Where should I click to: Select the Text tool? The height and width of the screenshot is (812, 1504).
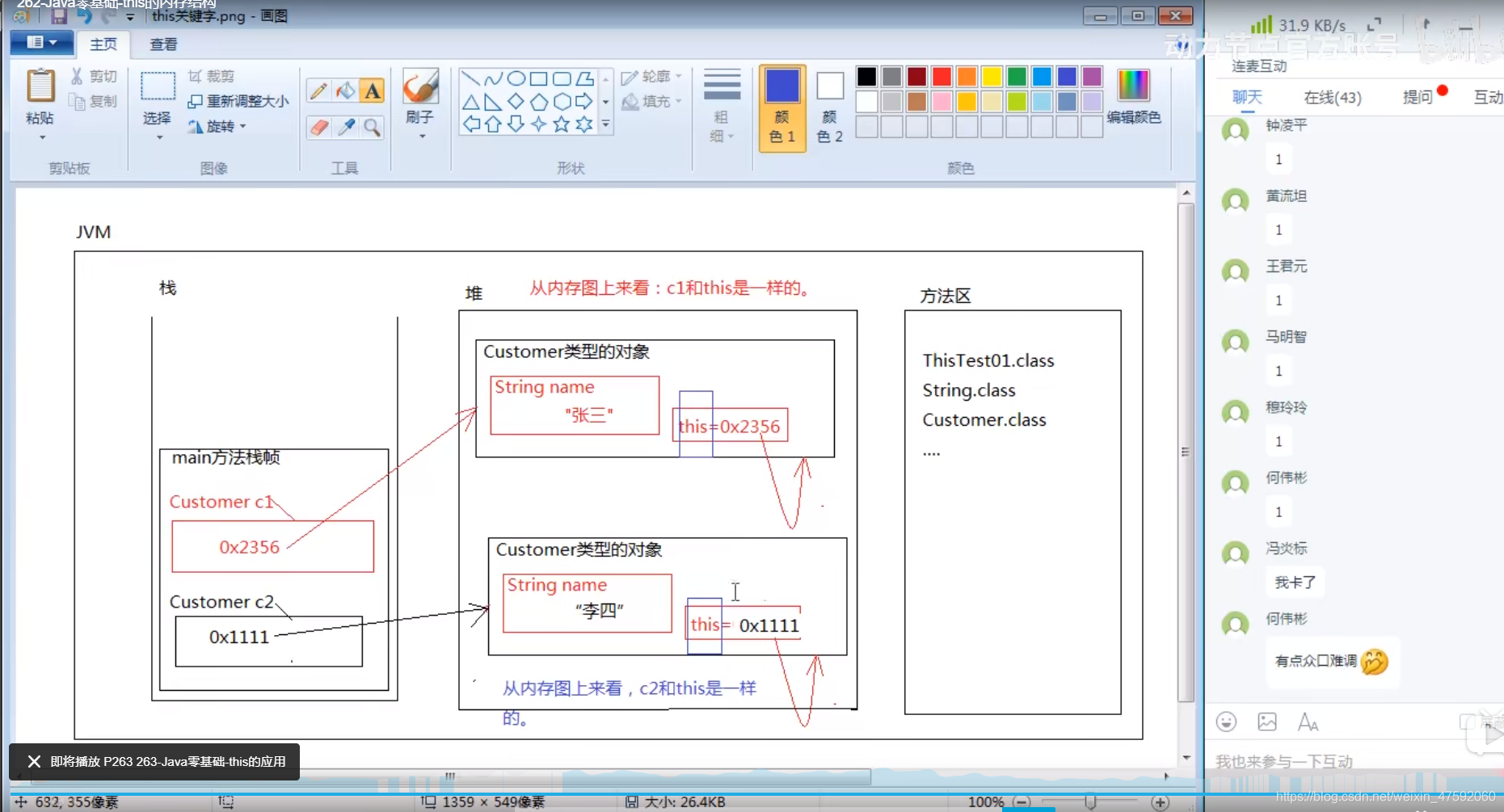(x=372, y=90)
